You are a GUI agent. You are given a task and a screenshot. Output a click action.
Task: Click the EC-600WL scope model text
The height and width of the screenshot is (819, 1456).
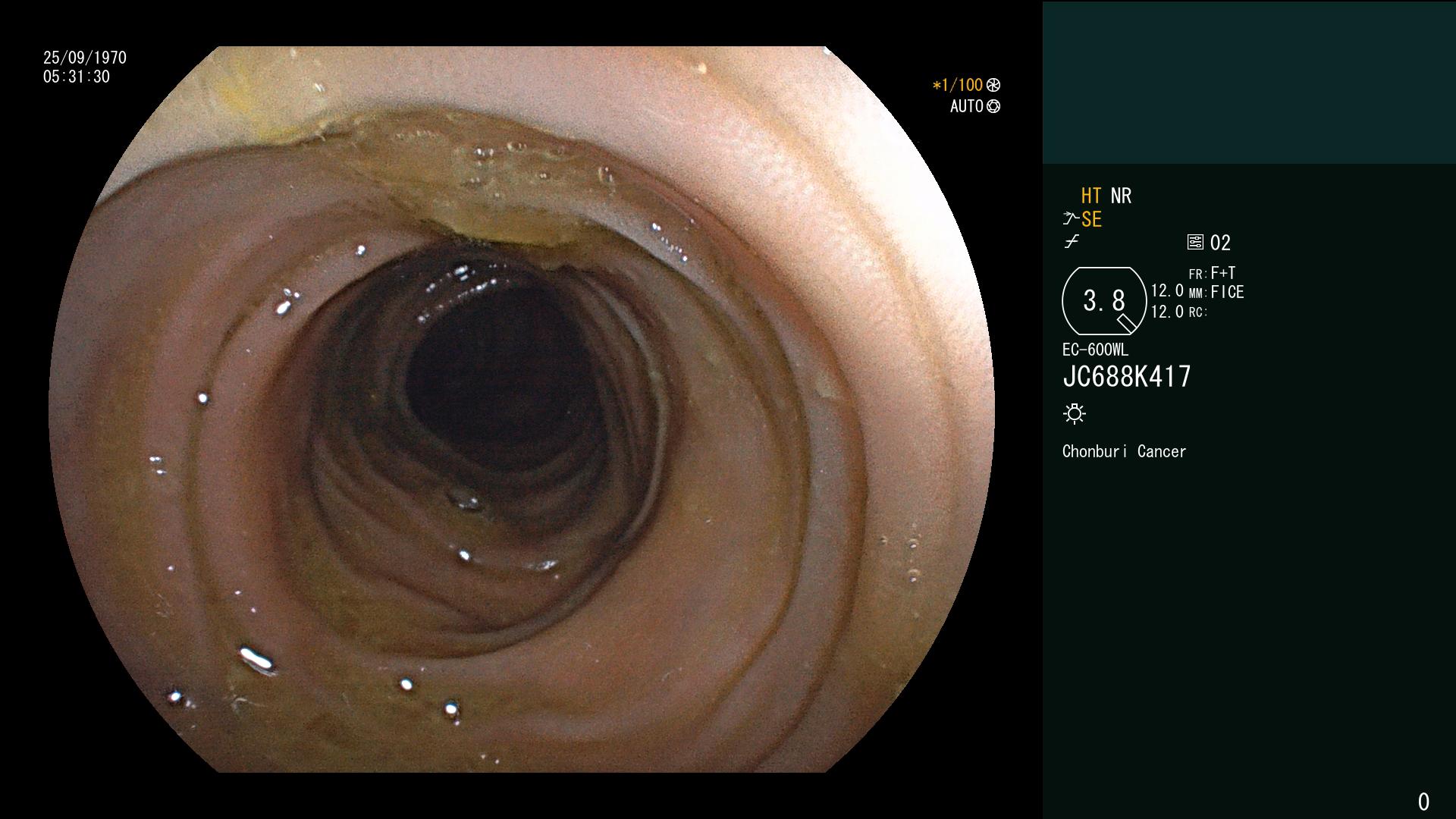(x=1095, y=350)
